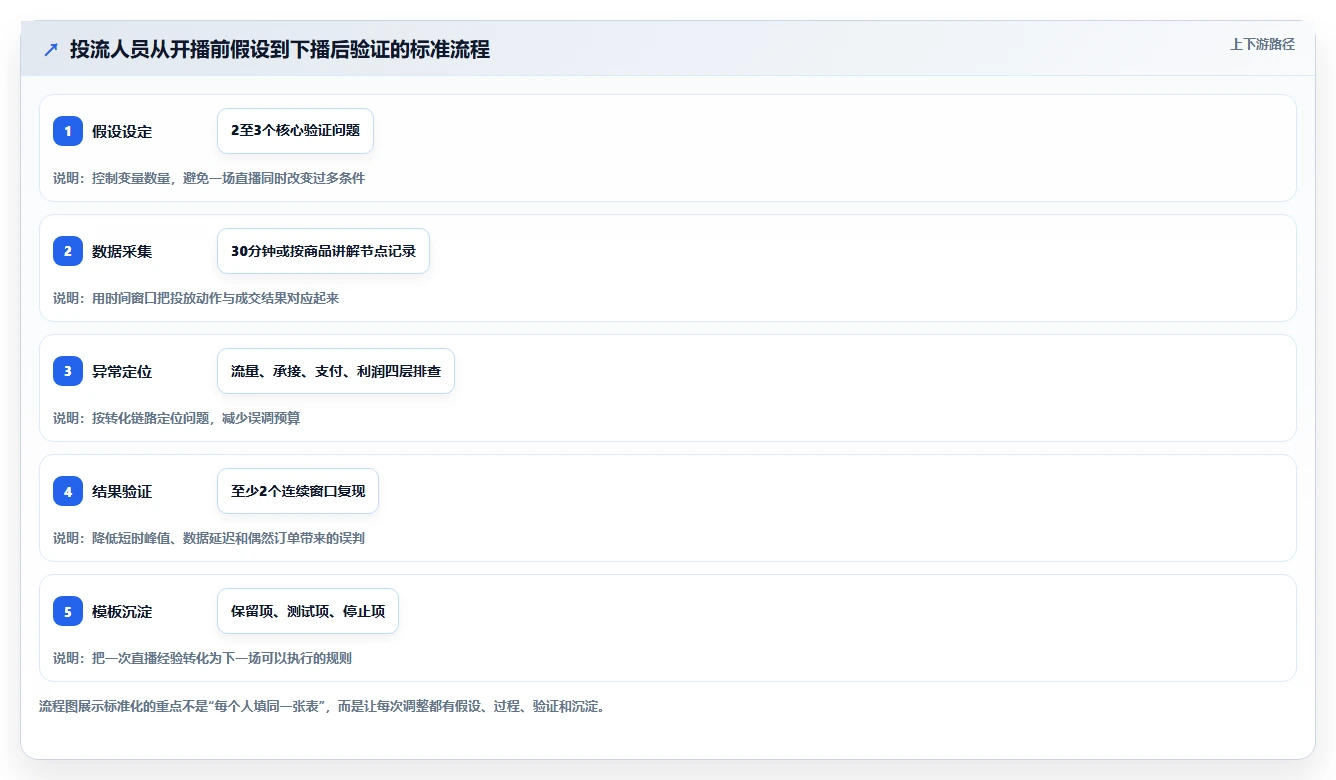The height and width of the screenshot is (780, 1336).
Task: Click step number badge 2
Action: pyautogui.click(x=68, y=251)
